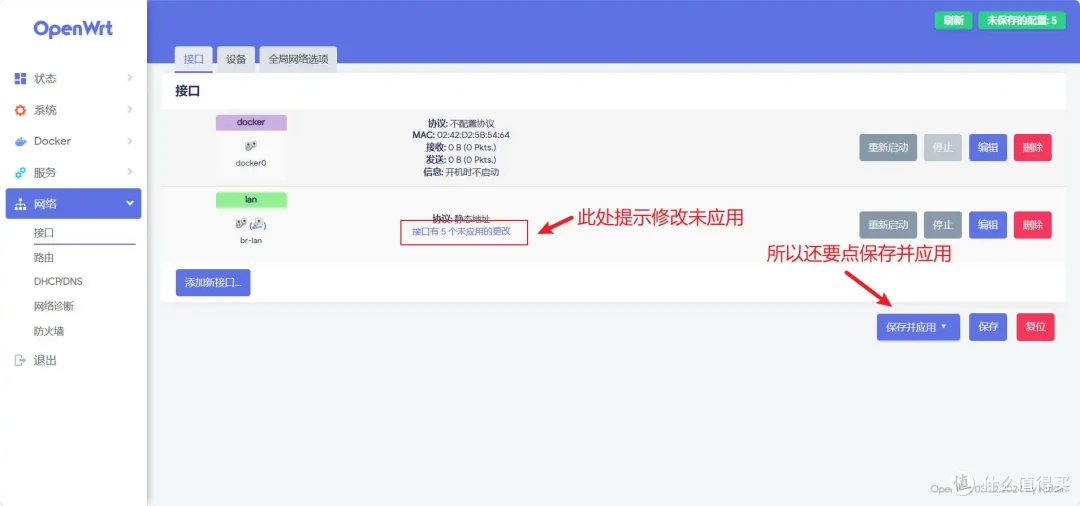Click the green lan interface badge
The width and height of the screenshot is (1080, 506).
251,200
